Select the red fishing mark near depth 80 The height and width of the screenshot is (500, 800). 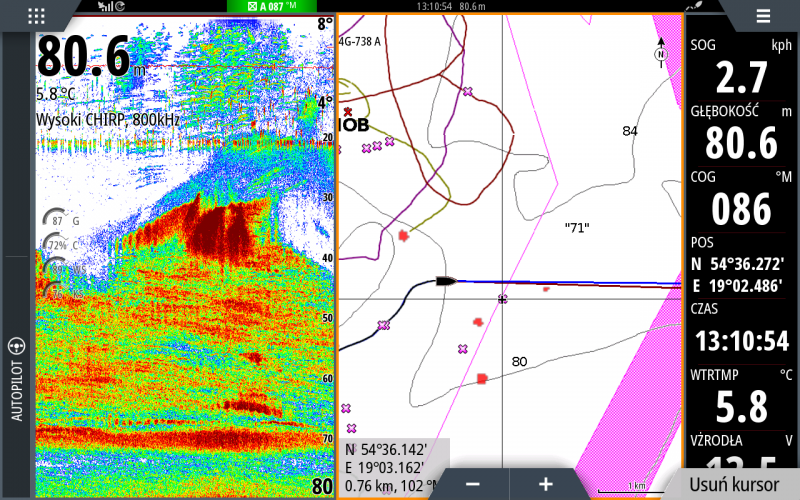tap(481, 378)
